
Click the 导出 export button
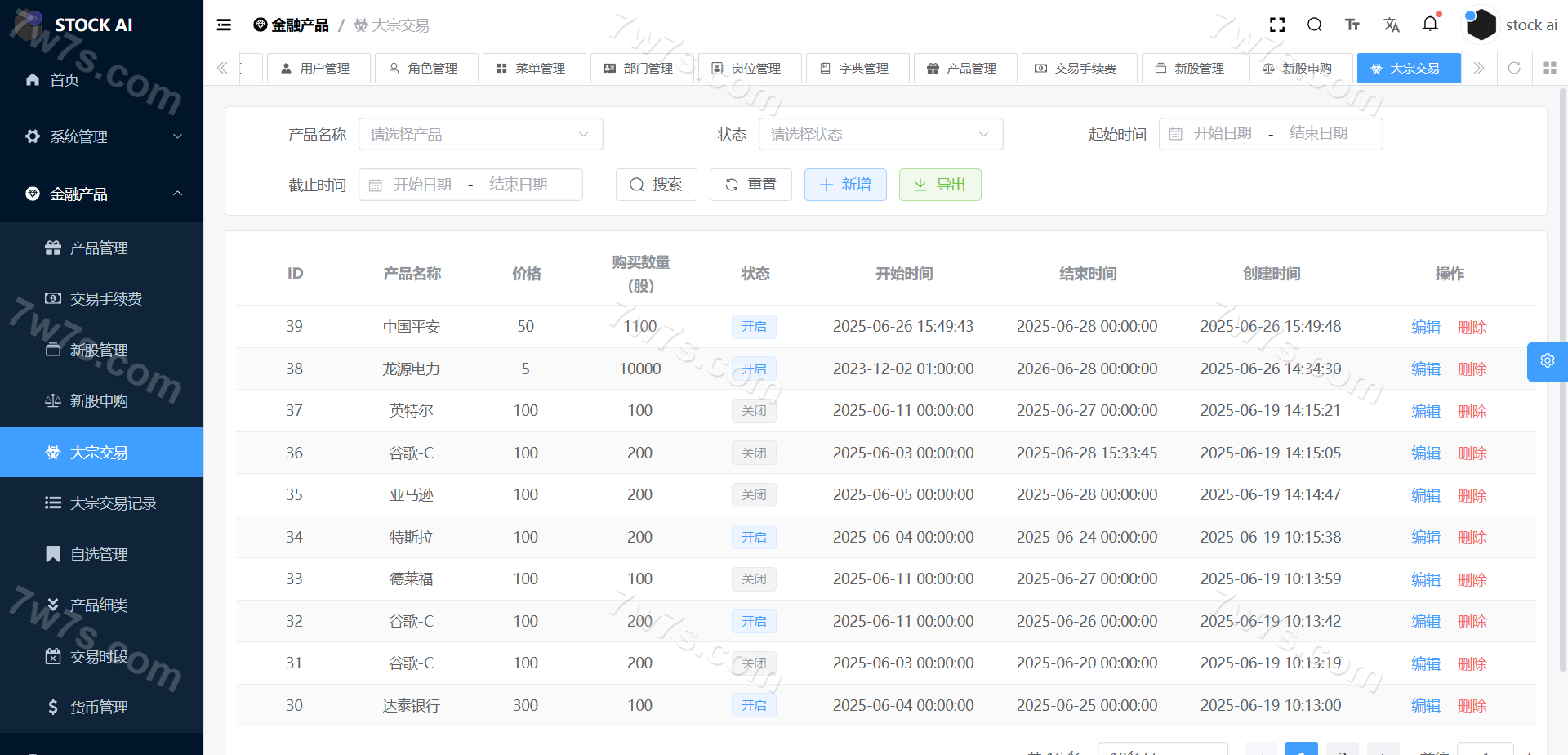coord(940,185)
